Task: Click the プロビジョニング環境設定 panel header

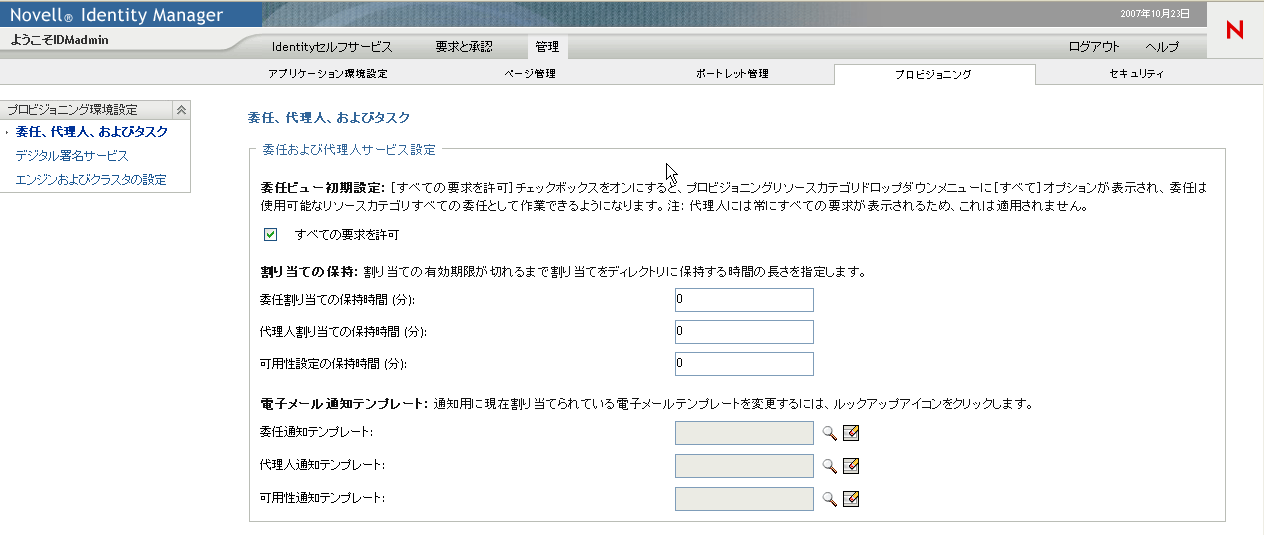Action: click(x=95, y=110)
